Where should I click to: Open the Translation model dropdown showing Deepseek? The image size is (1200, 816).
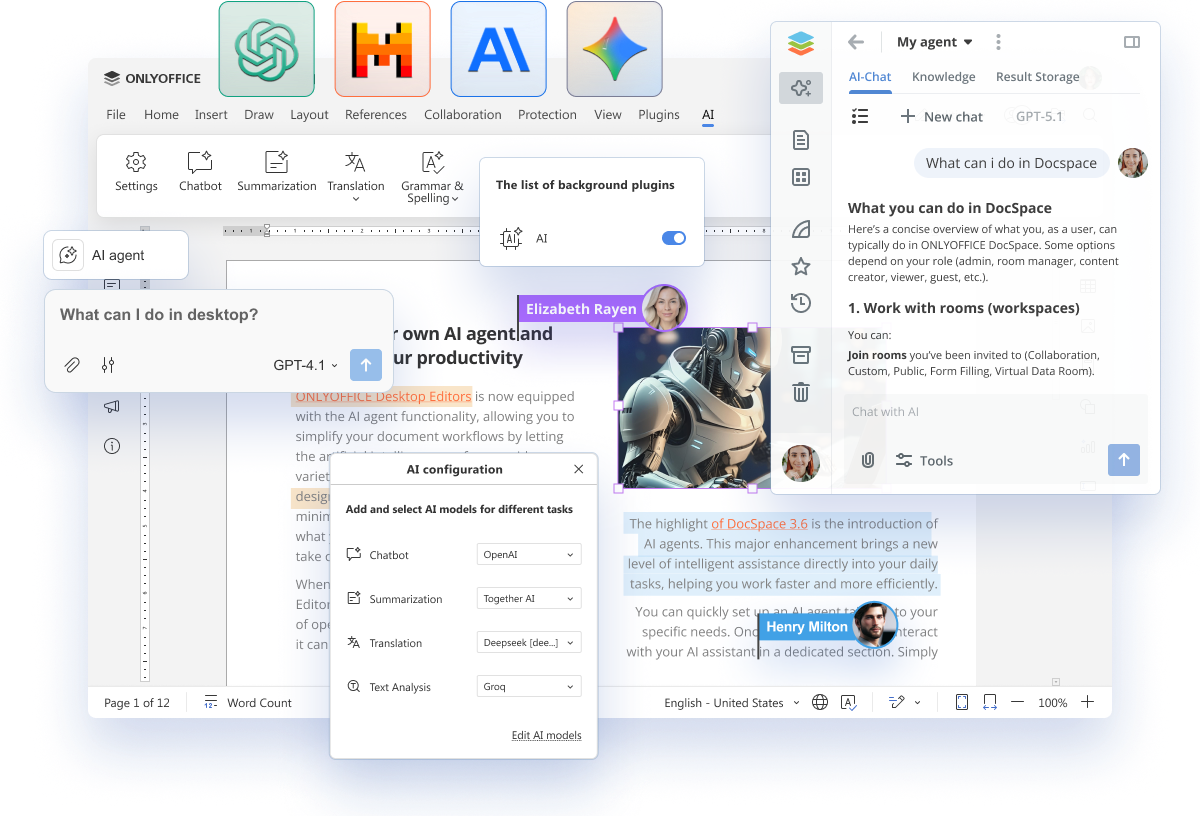click(528, 642)
